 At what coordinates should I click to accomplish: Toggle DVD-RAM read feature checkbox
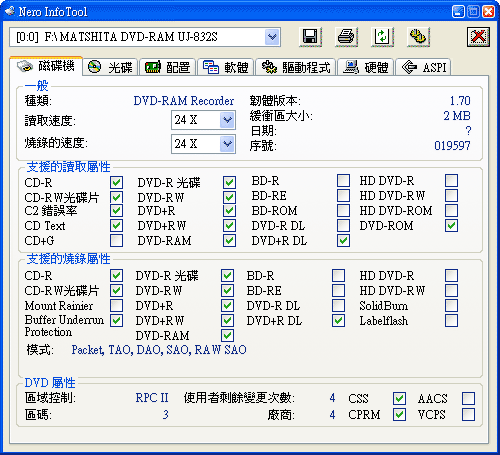pyautogui.click(x=229, y=240)
